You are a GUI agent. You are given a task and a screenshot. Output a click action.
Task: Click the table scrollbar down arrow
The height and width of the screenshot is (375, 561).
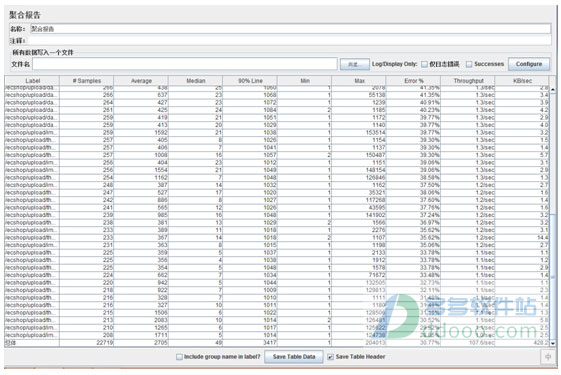pos(553,343)
